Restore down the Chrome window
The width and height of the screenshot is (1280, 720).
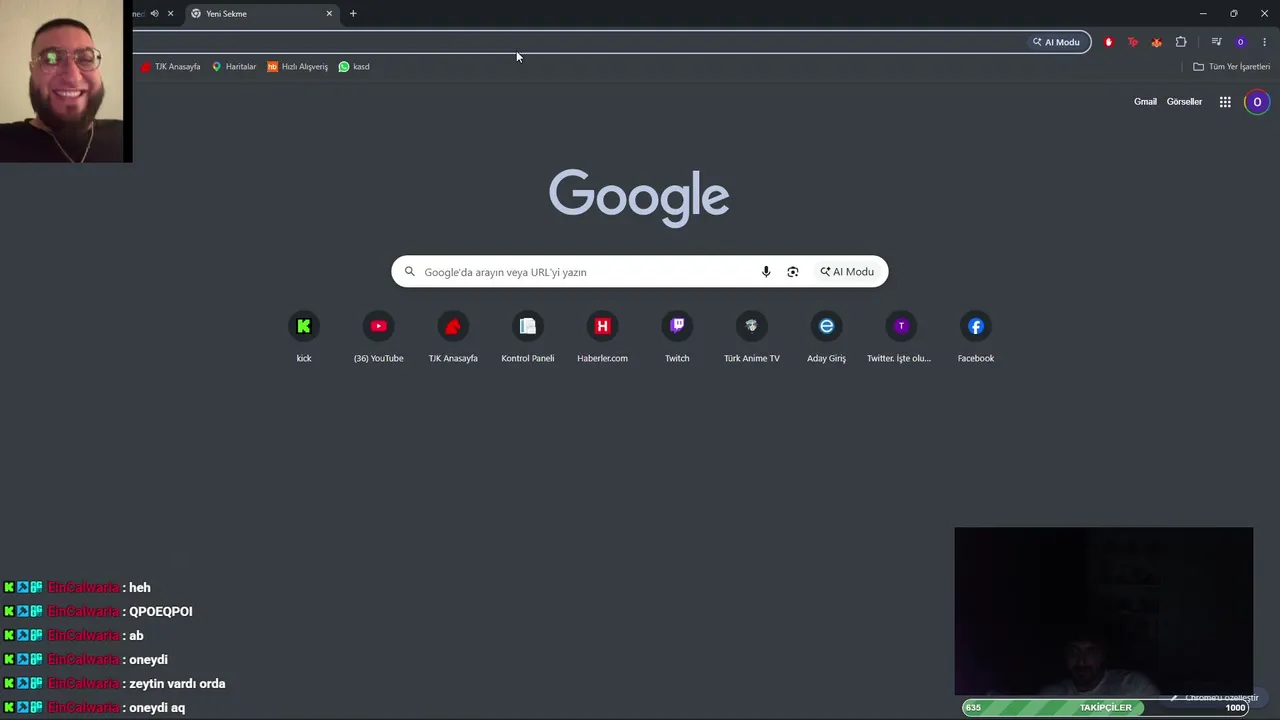click(x=1234, y=13)
